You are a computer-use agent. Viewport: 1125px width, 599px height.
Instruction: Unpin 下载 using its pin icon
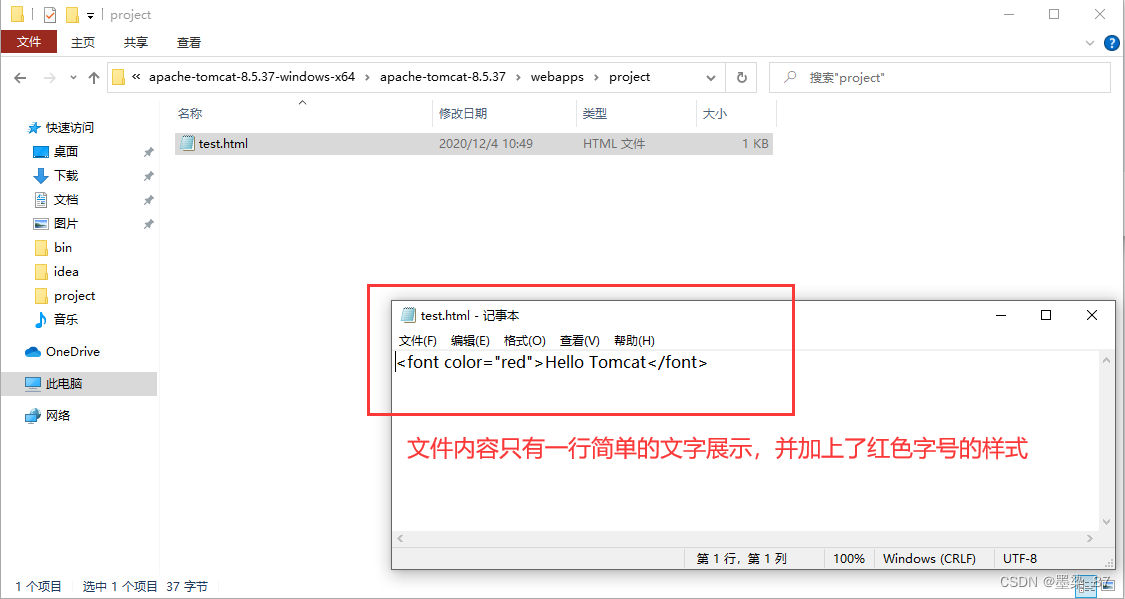click(x=149, y=176)
